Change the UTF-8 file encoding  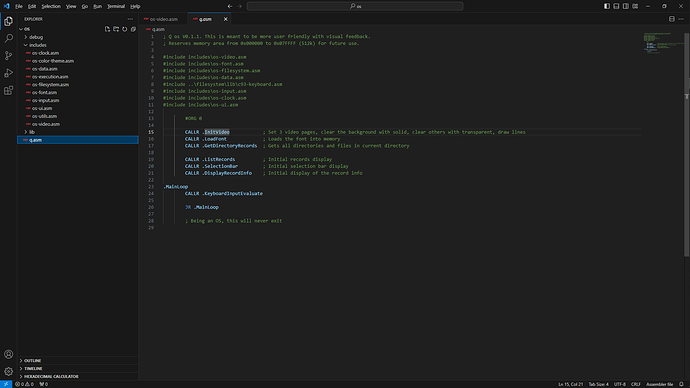[620, 384]
